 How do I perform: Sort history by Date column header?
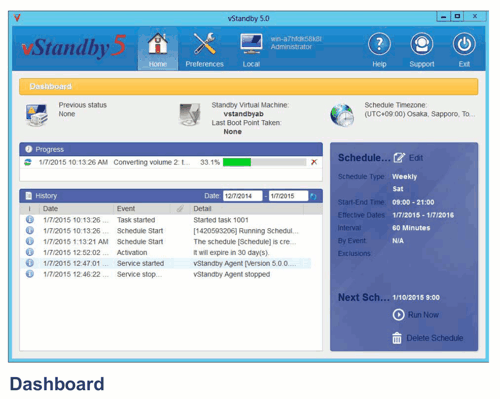tap(76, 209)
